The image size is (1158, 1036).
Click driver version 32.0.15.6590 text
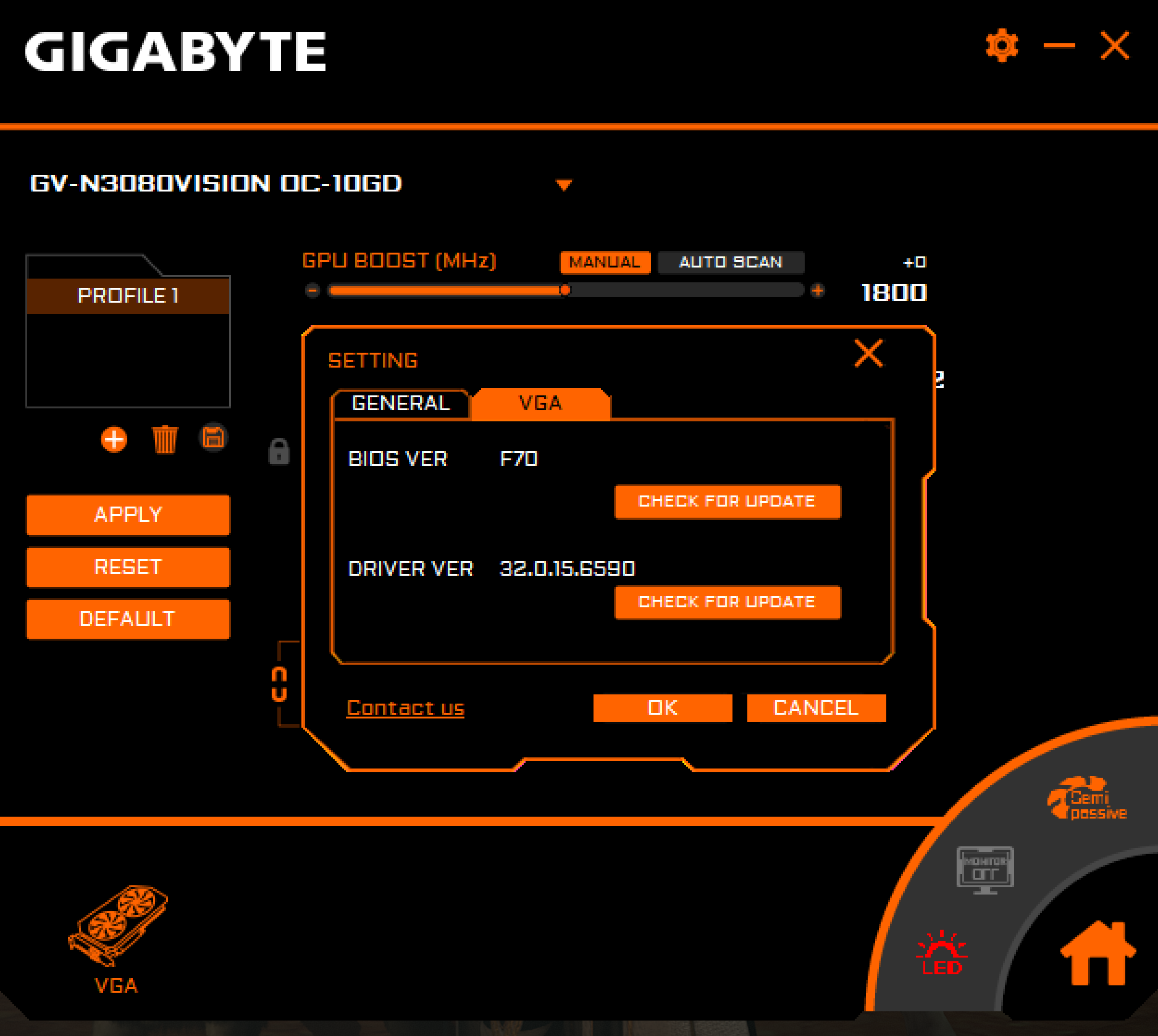tap(567, 568)
